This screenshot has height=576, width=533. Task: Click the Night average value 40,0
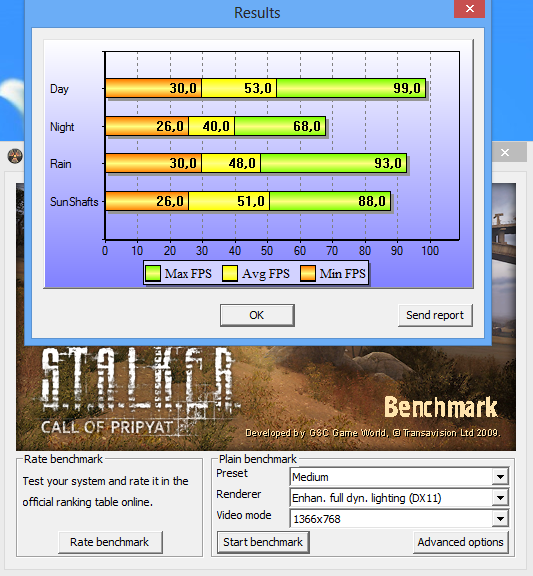(216, 126)
